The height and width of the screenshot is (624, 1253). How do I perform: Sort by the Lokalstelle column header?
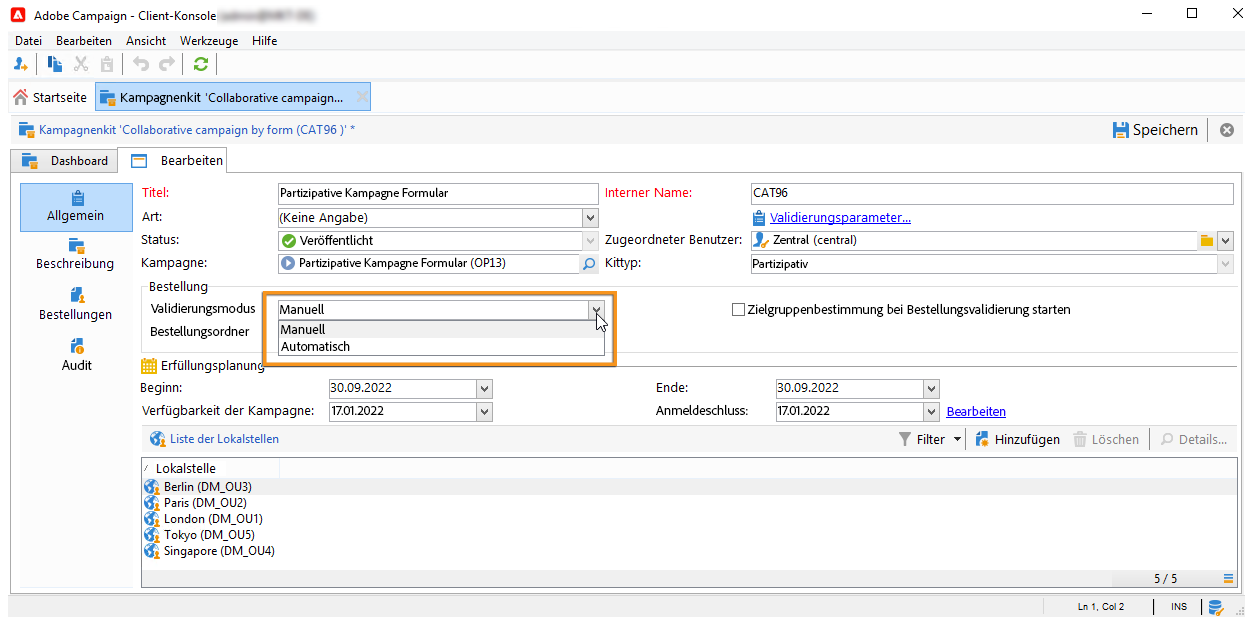(x=211, y=468)
